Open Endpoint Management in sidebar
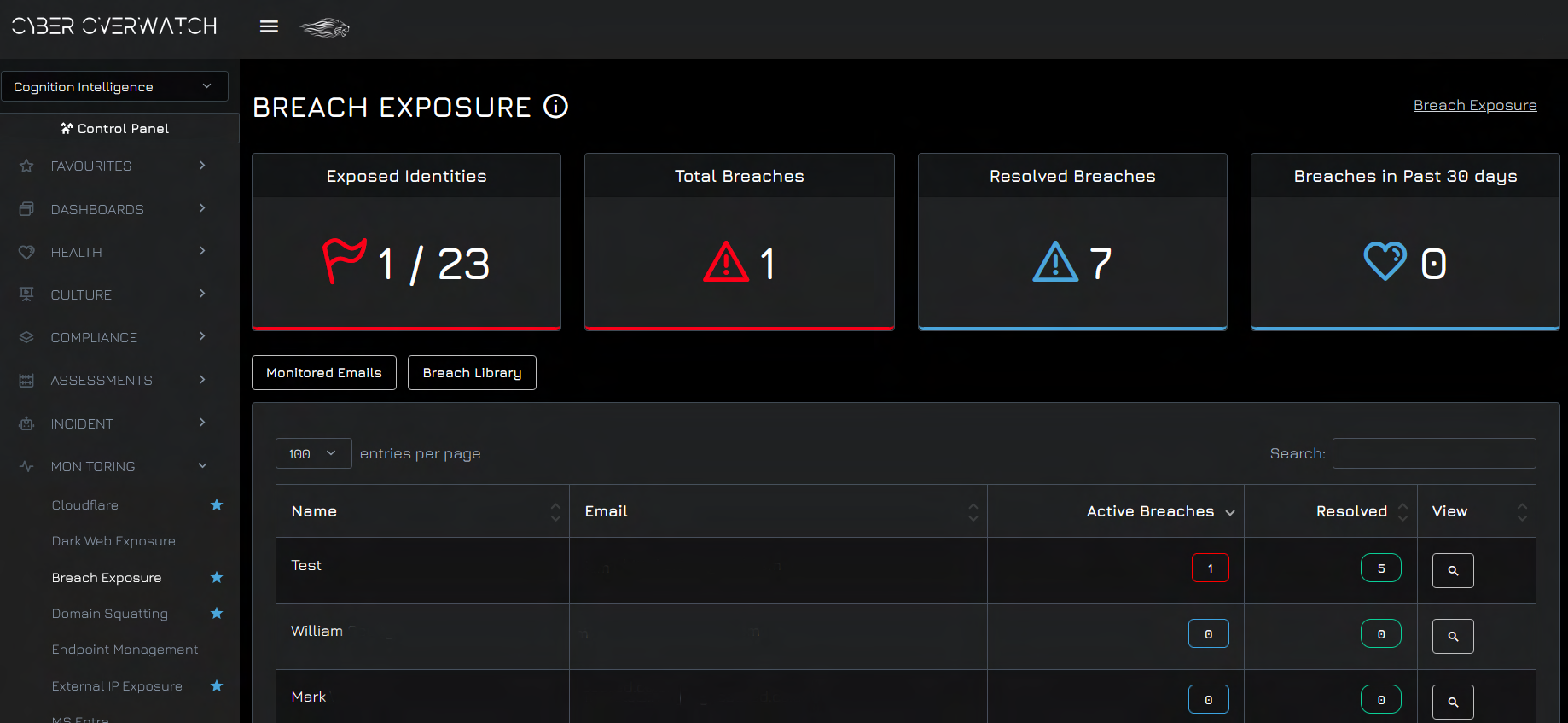 (125, 650)
